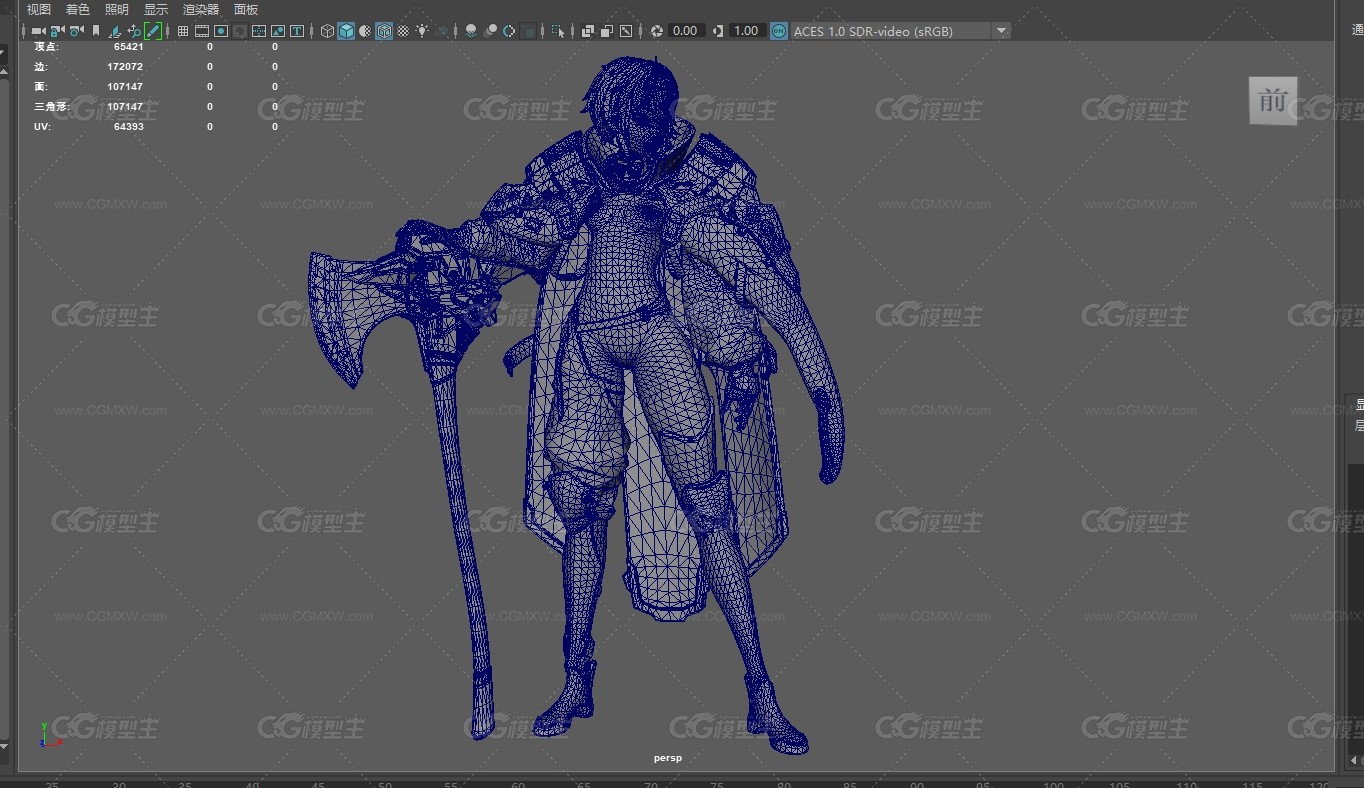
Task: Click the gamma value field 1.00
Action: pyautogui.click(x=746, y=31)
